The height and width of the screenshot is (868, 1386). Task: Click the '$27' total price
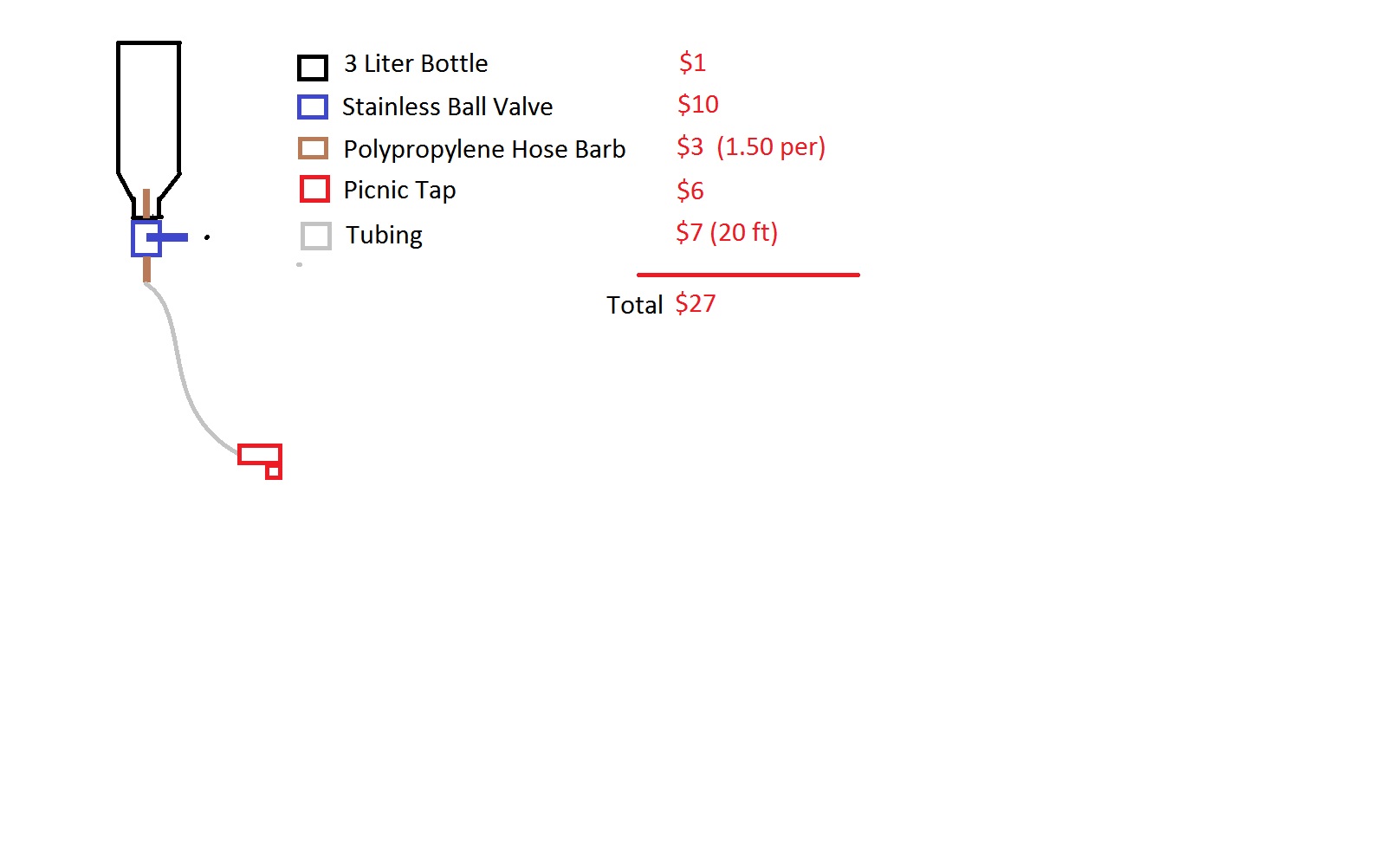click(696, 303)
